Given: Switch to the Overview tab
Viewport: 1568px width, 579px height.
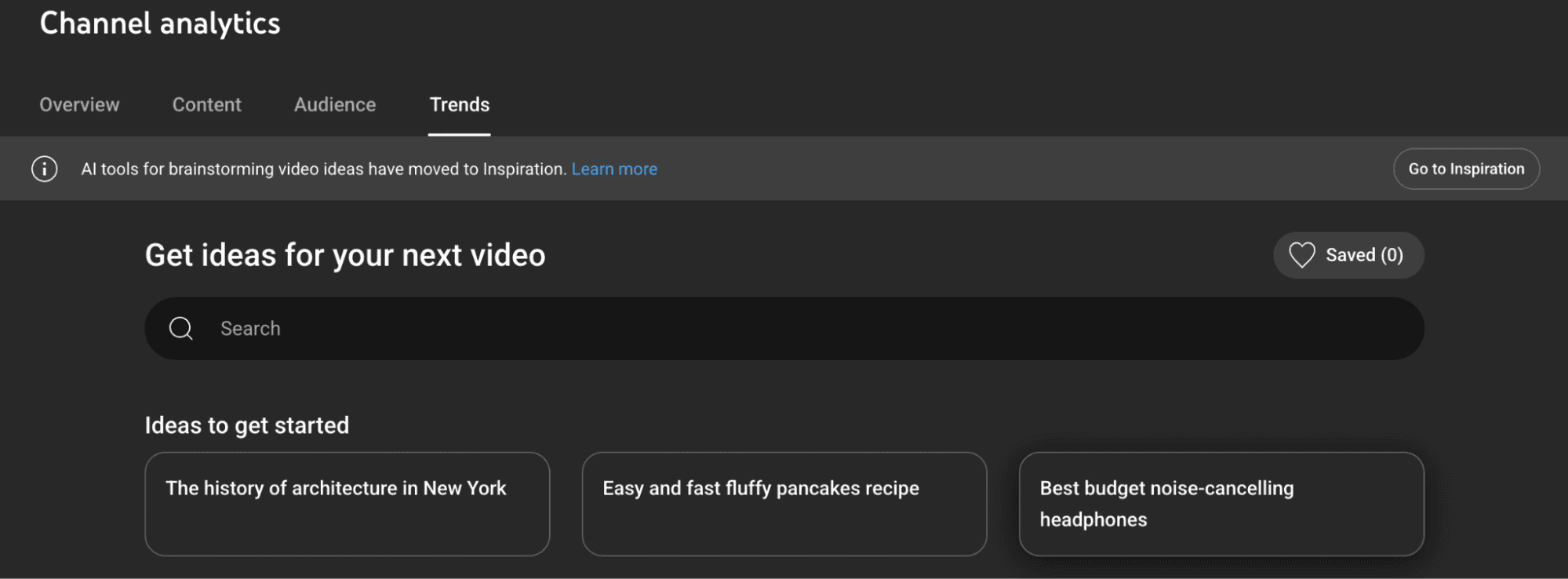Looking at the screenshot, I should 79,104.
